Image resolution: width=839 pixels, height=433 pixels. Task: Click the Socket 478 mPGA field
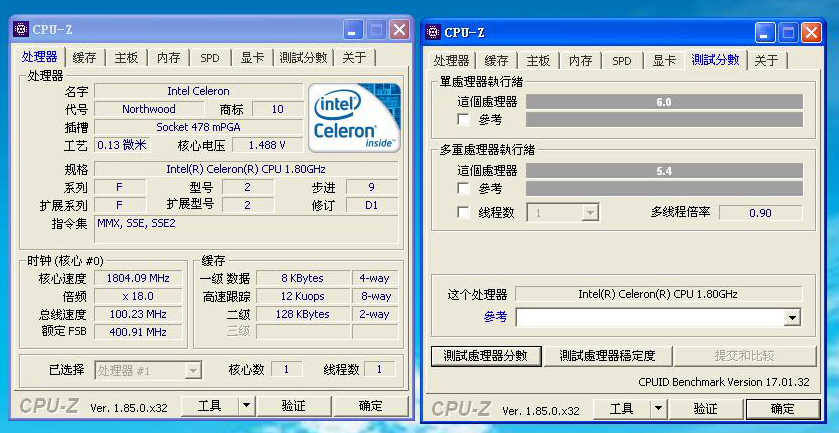pos(198,127)
